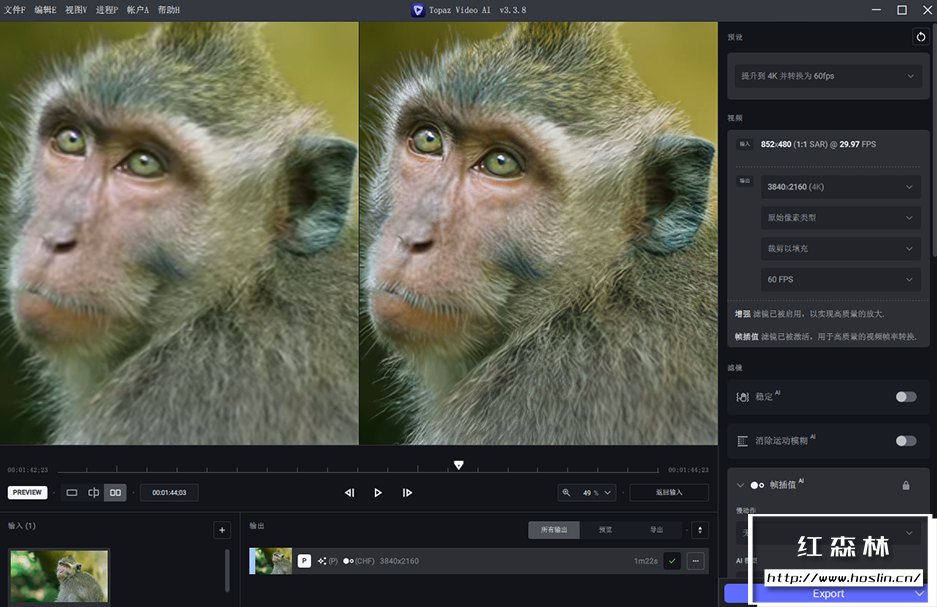
Task: Open more options for output item
Action: pyautogui.click(x=695, y=561)
